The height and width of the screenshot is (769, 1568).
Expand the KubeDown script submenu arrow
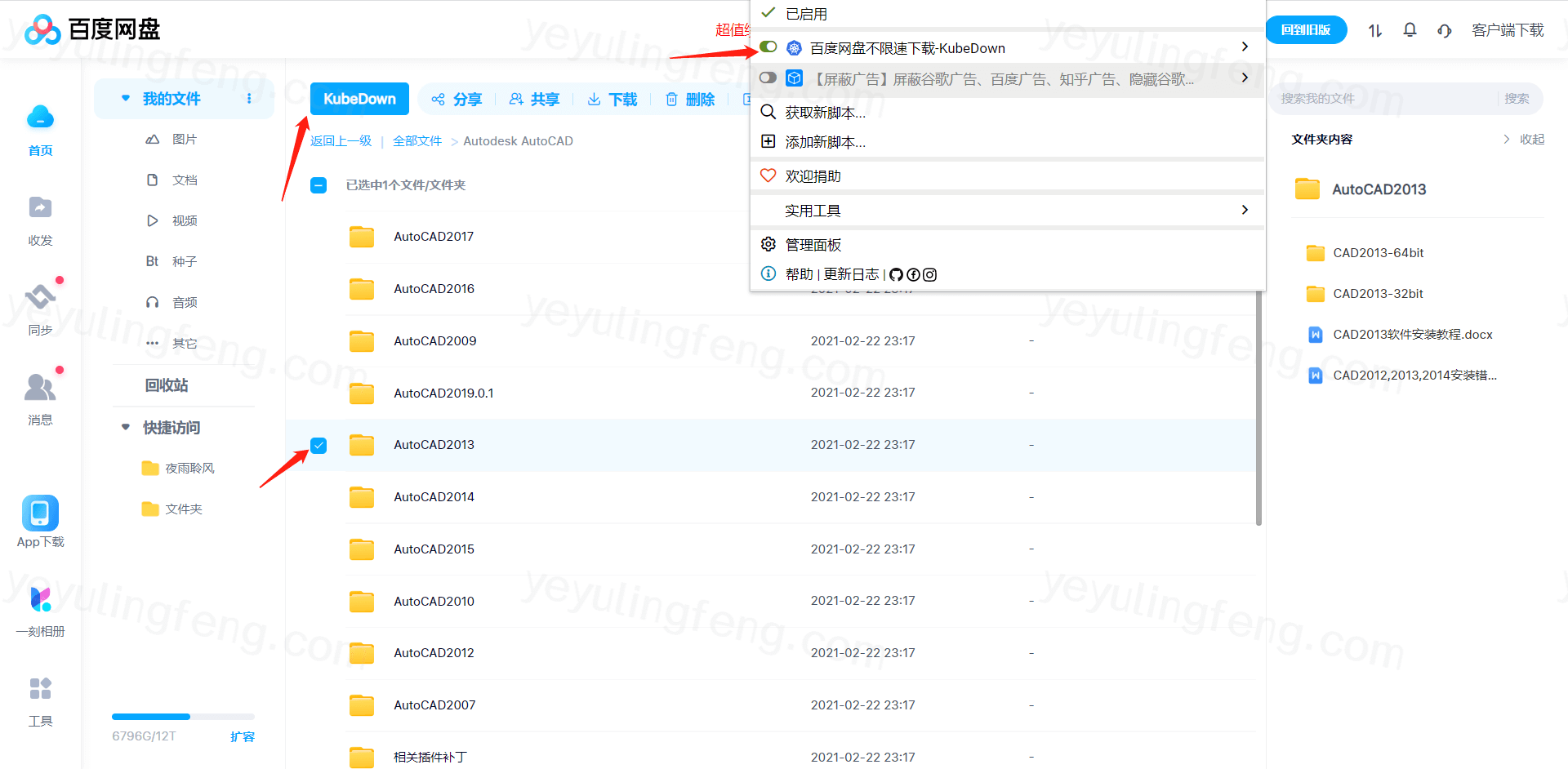pyautogui.click(x=1245, y=47)
